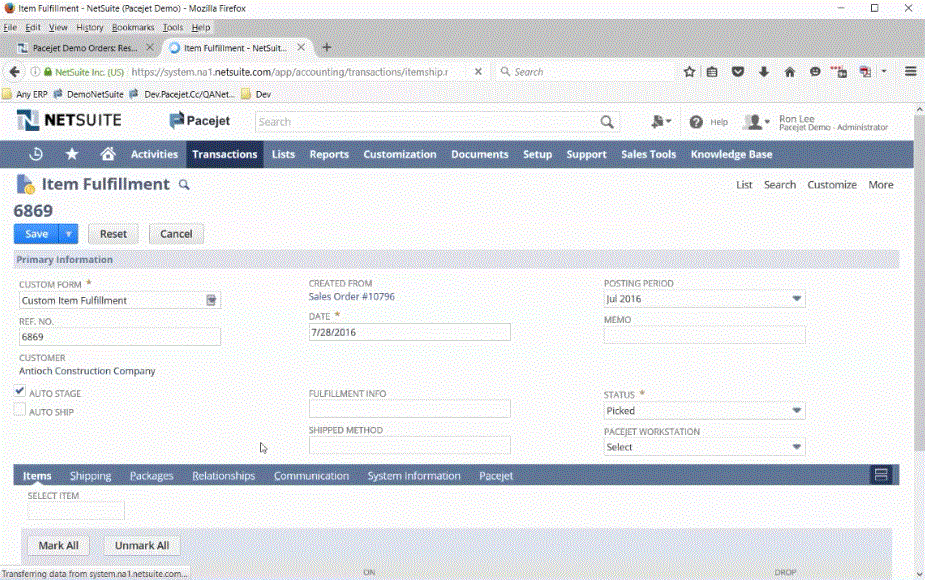
Task: Click the Memo input field
Action: coord(704,335)
